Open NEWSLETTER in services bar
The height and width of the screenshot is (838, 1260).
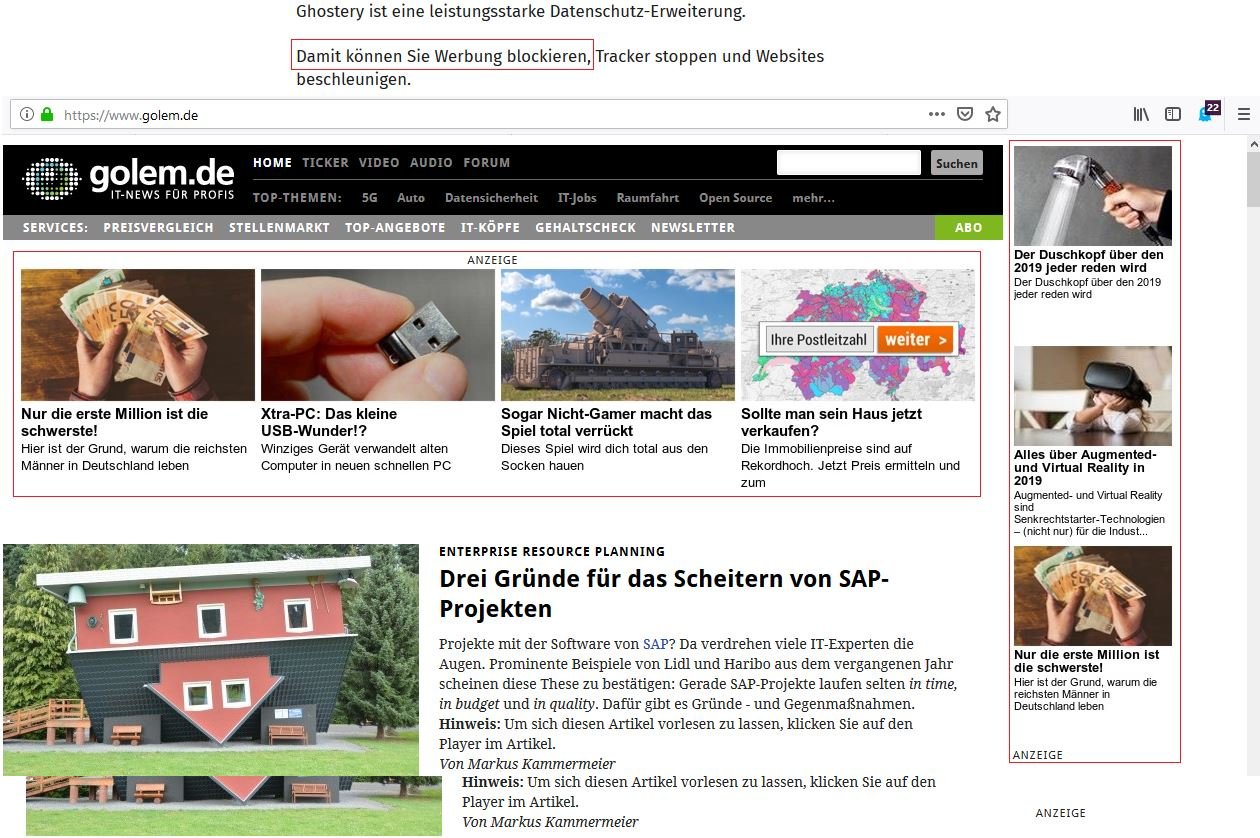click(693, 227)
